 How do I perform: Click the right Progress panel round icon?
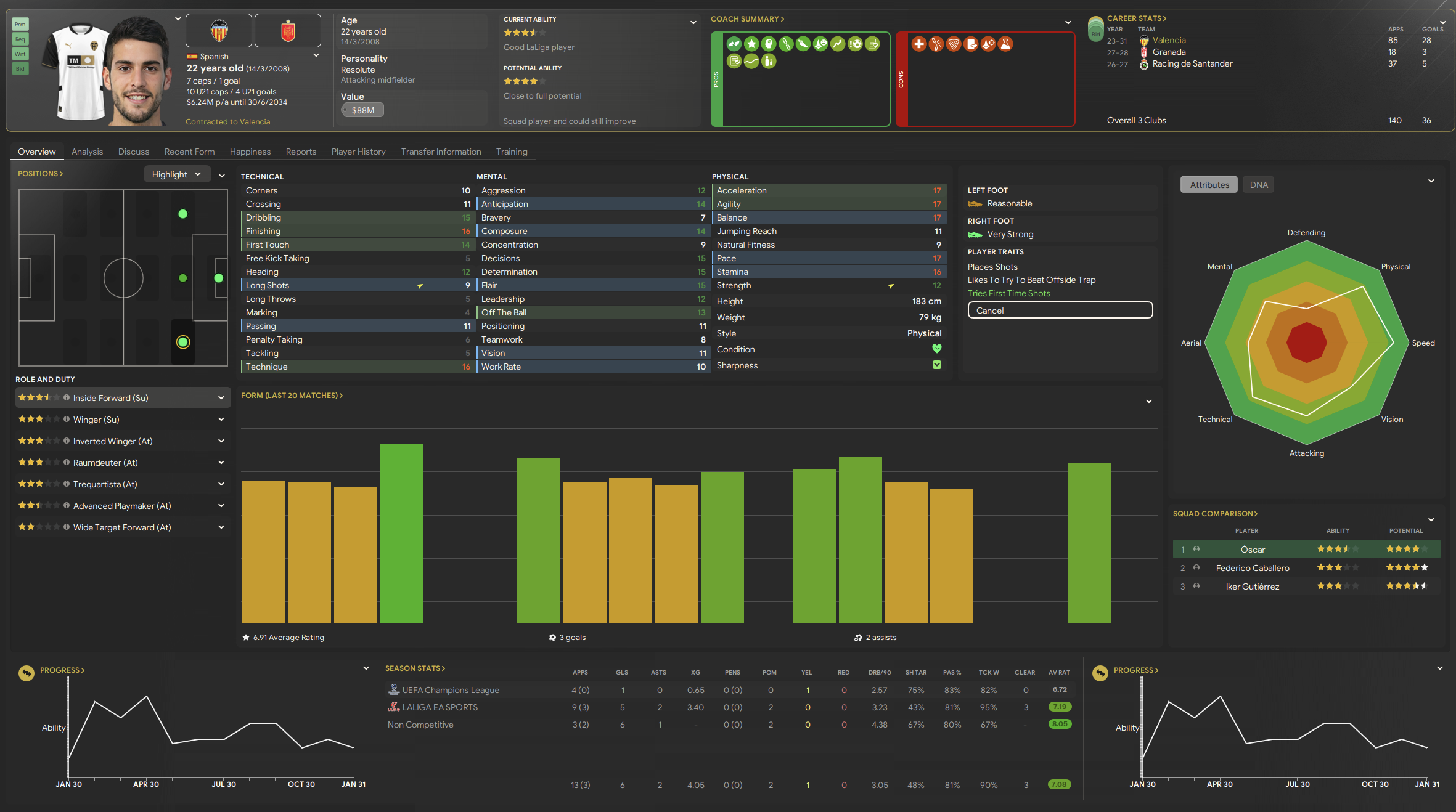click(x=1100, y=673)
